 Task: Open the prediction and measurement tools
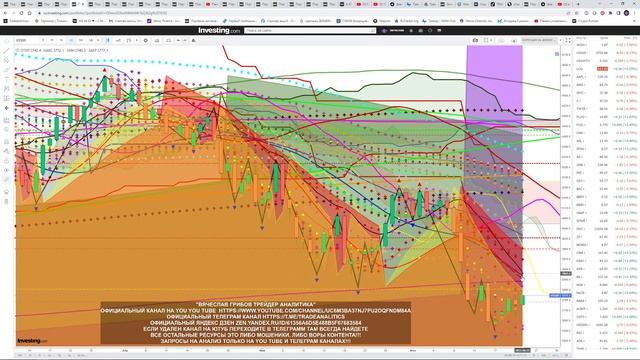[6, 98]
